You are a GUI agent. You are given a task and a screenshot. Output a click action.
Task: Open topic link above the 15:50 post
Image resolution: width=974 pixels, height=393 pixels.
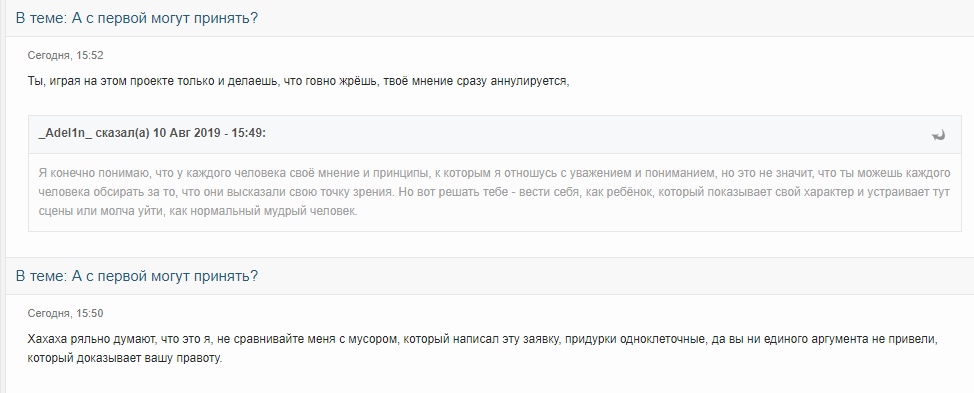(137, 276)
